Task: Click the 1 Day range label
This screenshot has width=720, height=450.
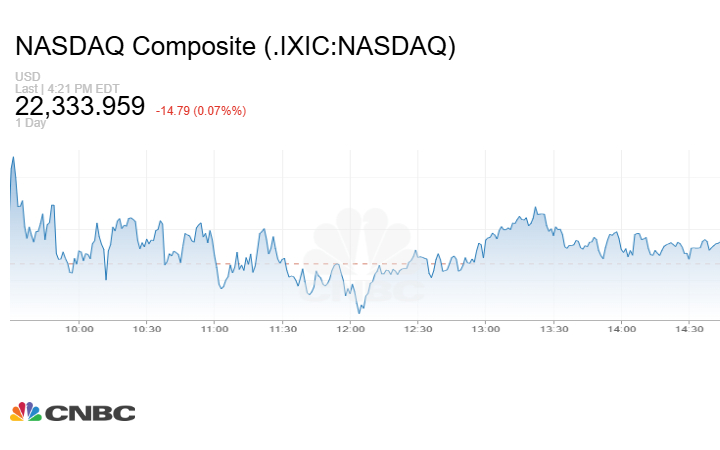Action: [x=31, y=124]
